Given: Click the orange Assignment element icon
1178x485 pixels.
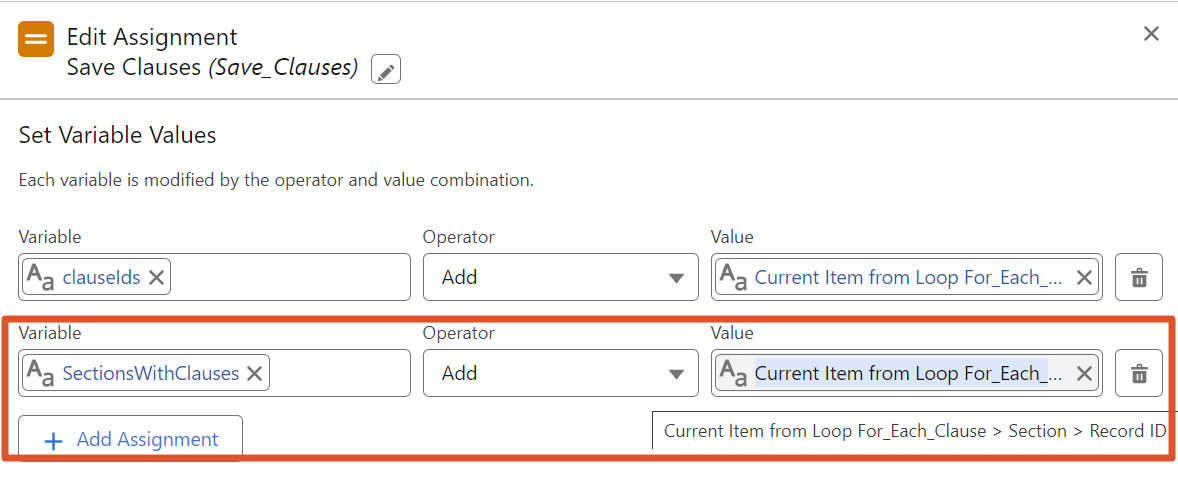Looking at the screenshot, I should click(36, 39).
